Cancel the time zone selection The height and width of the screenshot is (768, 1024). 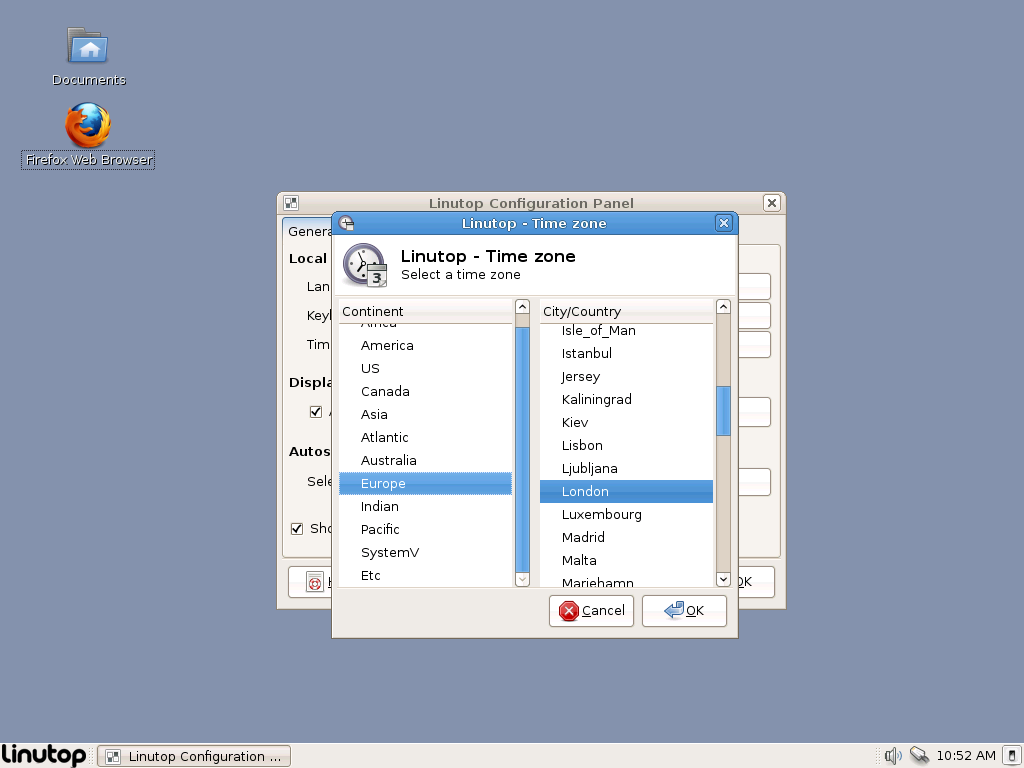tap(591, 611)
